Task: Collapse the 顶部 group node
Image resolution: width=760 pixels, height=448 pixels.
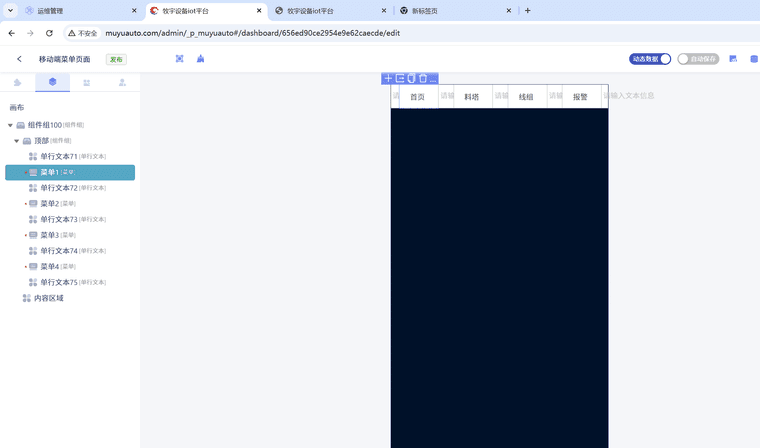Action: click(x=16, y=141)
